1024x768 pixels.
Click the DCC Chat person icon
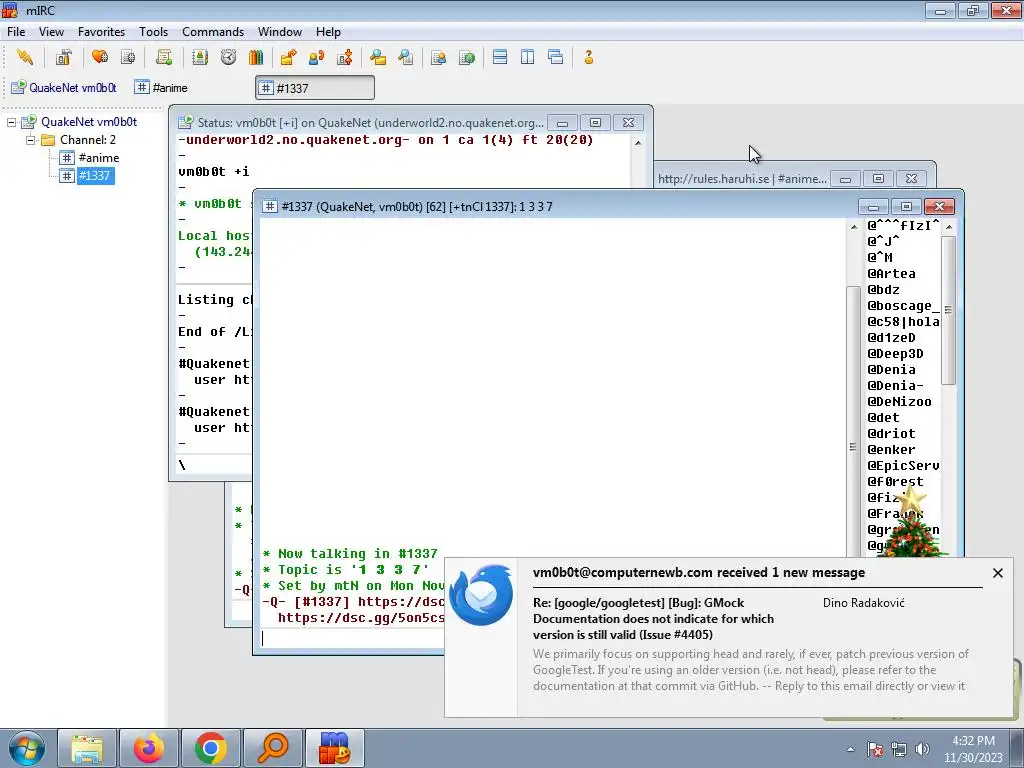tap(317, 57)
